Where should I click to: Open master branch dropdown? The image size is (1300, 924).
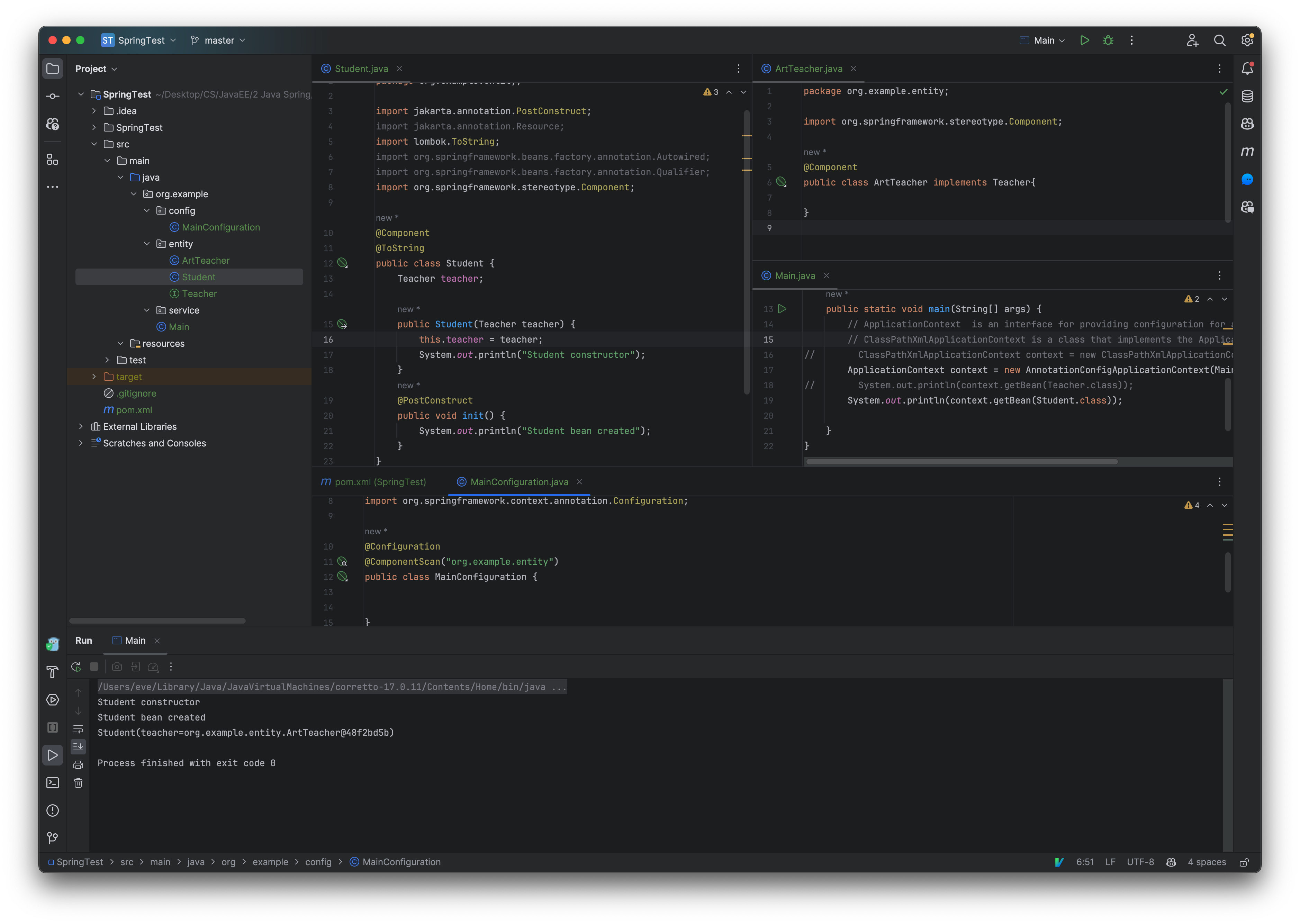click(x=218, y=40)
